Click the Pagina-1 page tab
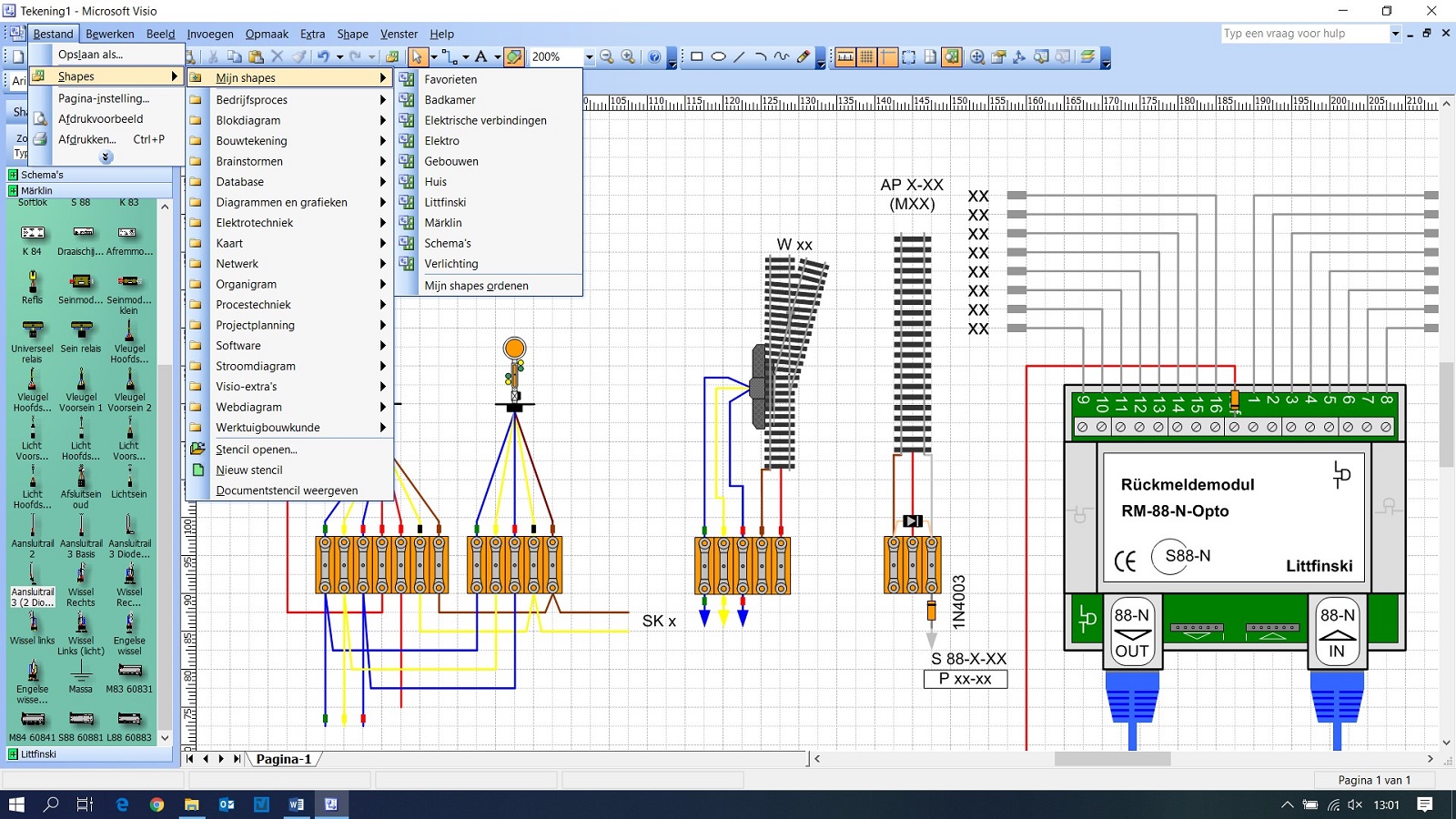 (x=284, y=759)
